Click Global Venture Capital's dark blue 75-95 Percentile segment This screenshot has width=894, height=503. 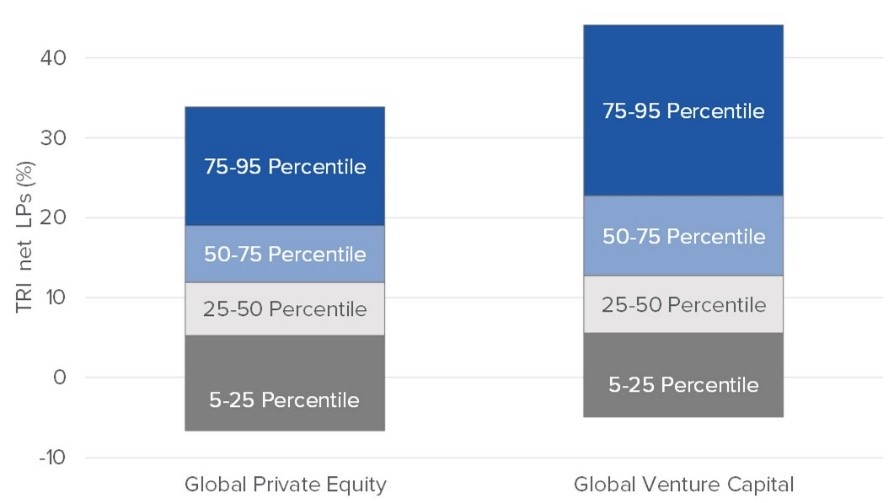(683, 110)
